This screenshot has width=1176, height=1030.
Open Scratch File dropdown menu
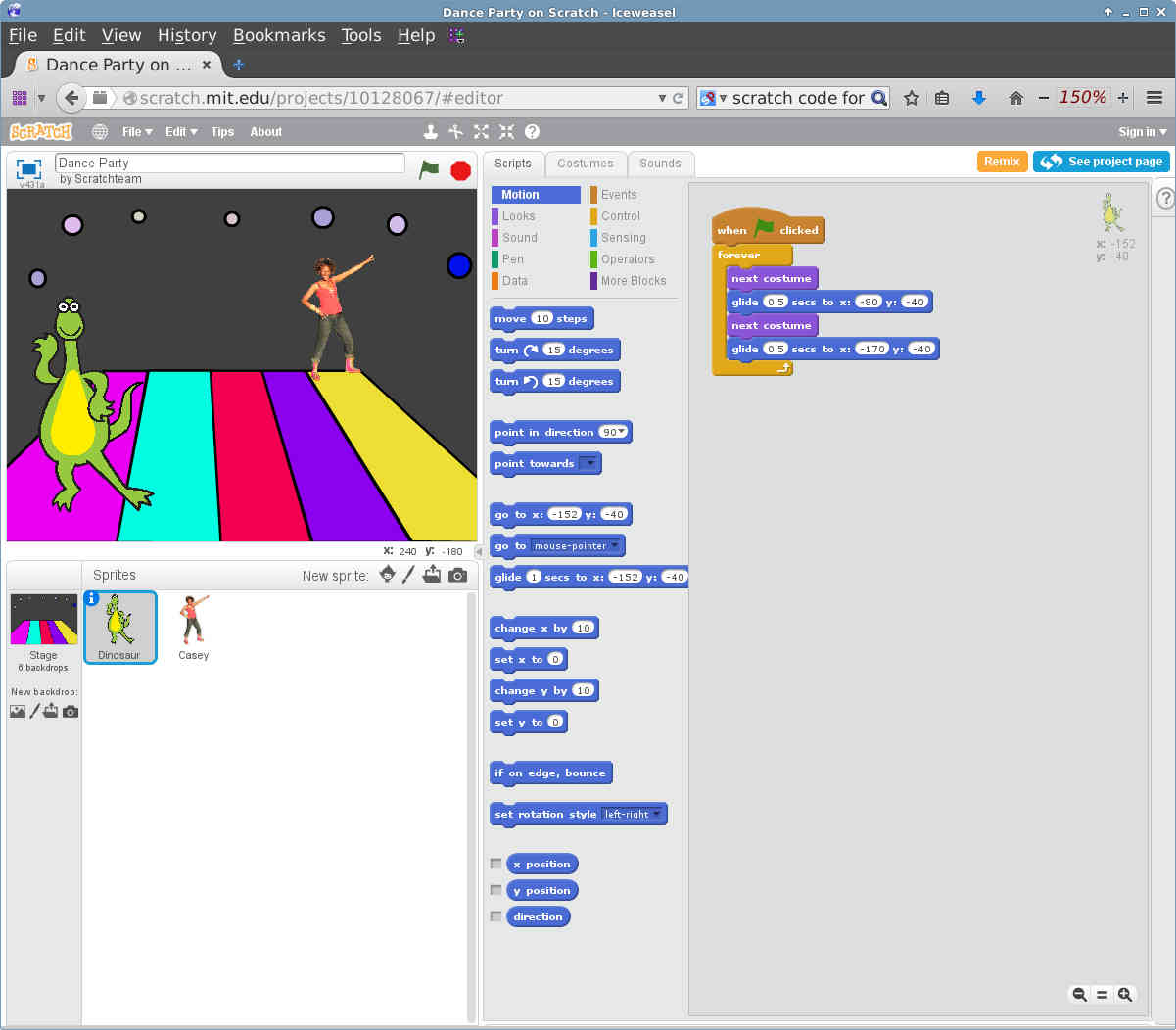click(137, 131)
